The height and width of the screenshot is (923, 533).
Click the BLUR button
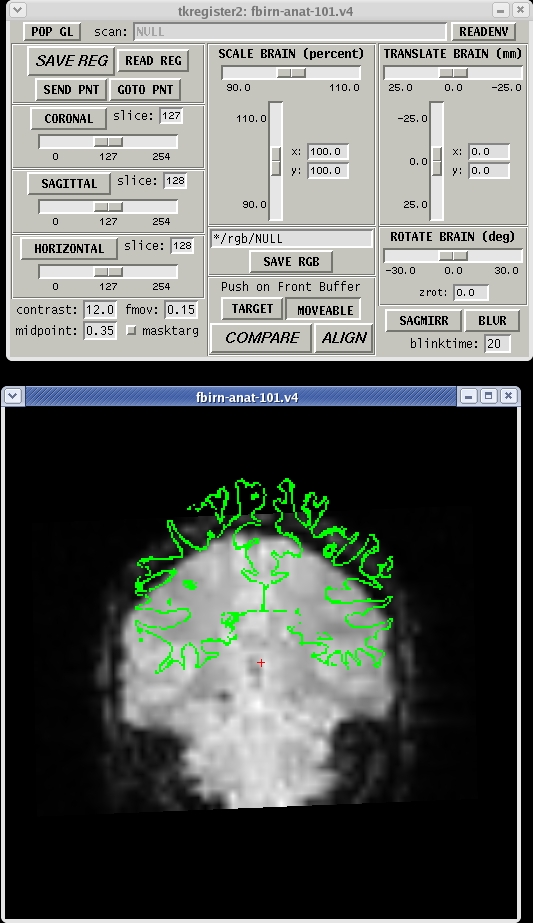[492, 321]
